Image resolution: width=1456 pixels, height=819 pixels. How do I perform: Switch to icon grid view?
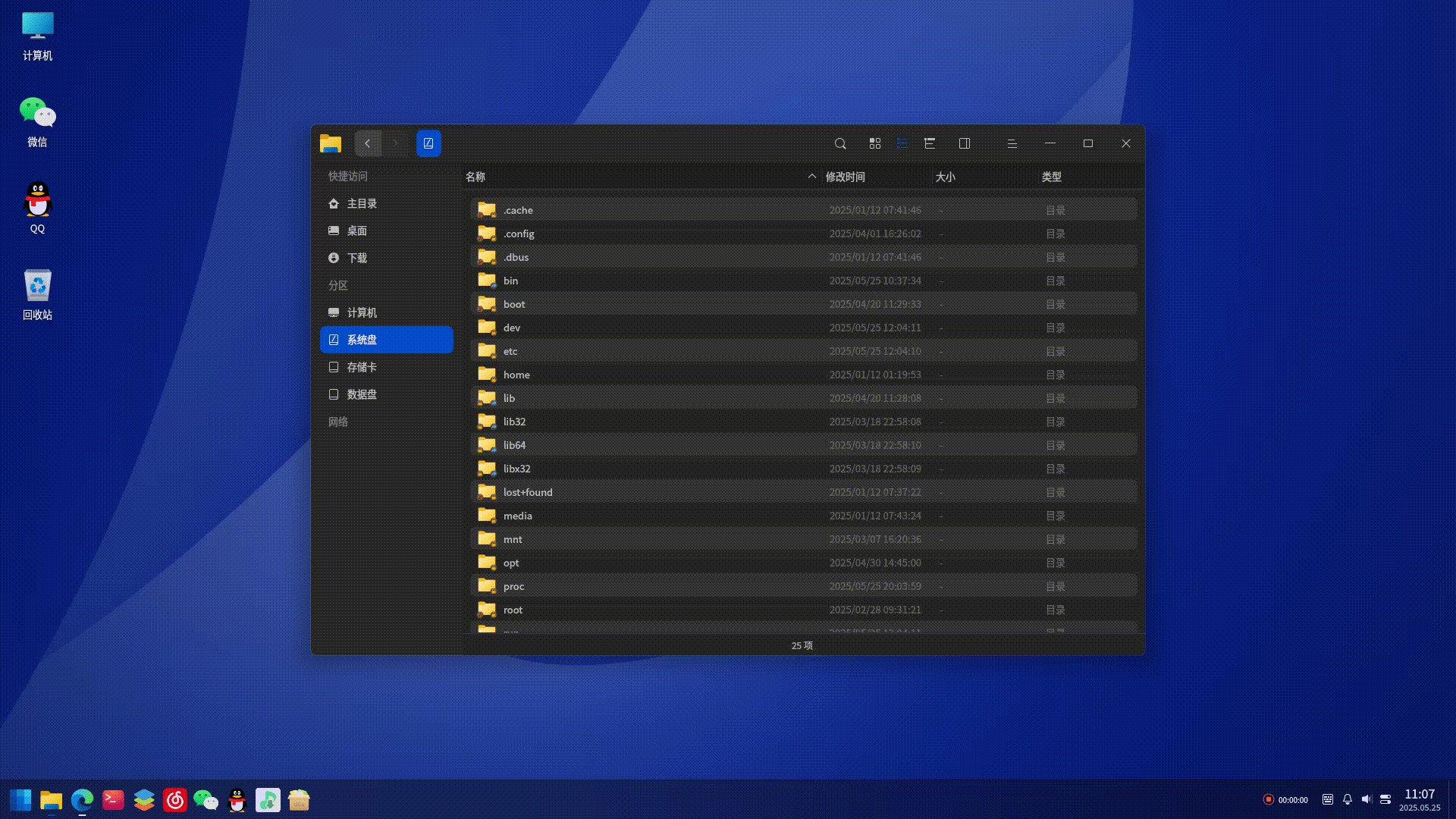pos(875,143)
